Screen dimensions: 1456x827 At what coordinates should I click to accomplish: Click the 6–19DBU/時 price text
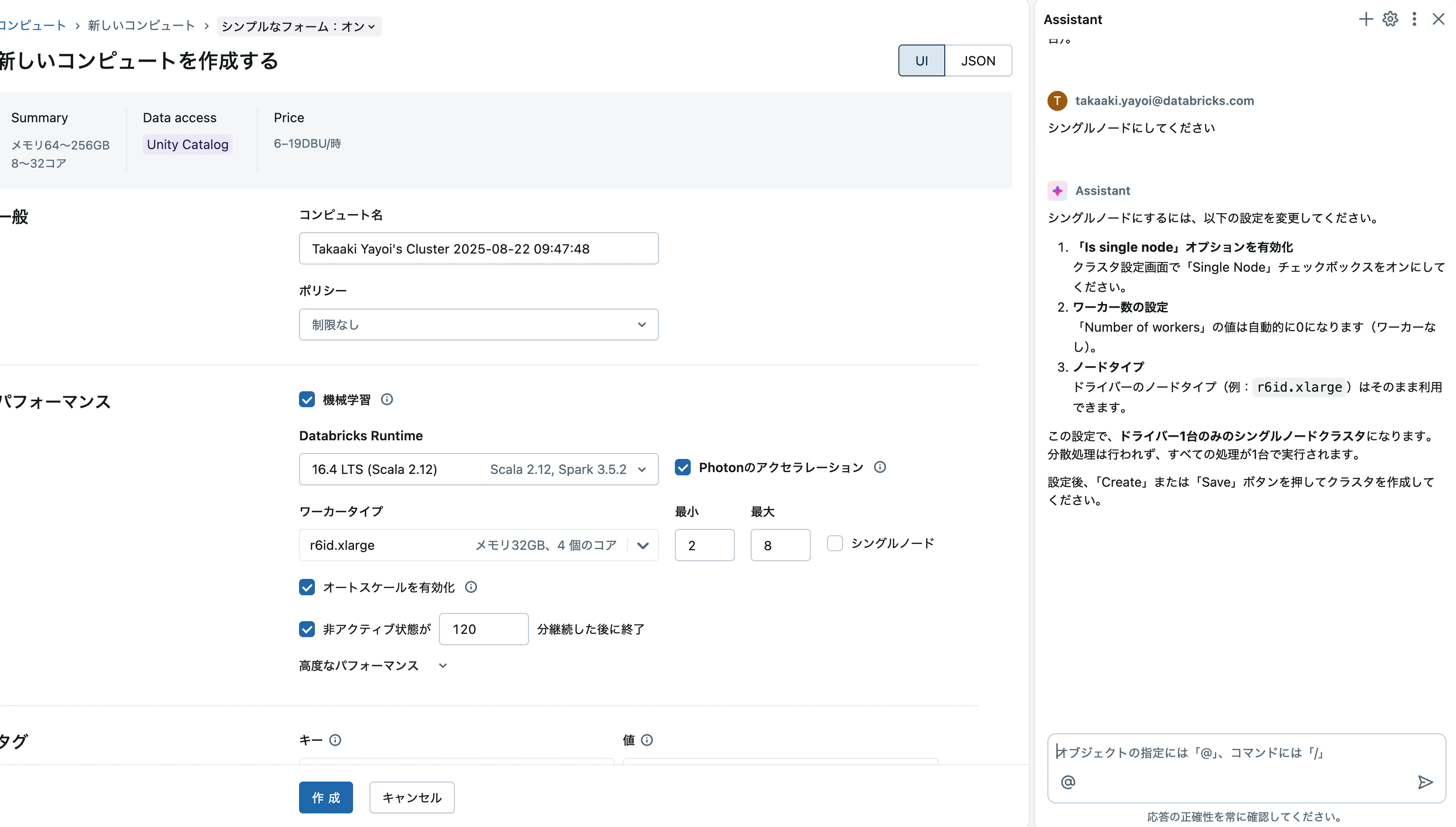pos(307,144)
